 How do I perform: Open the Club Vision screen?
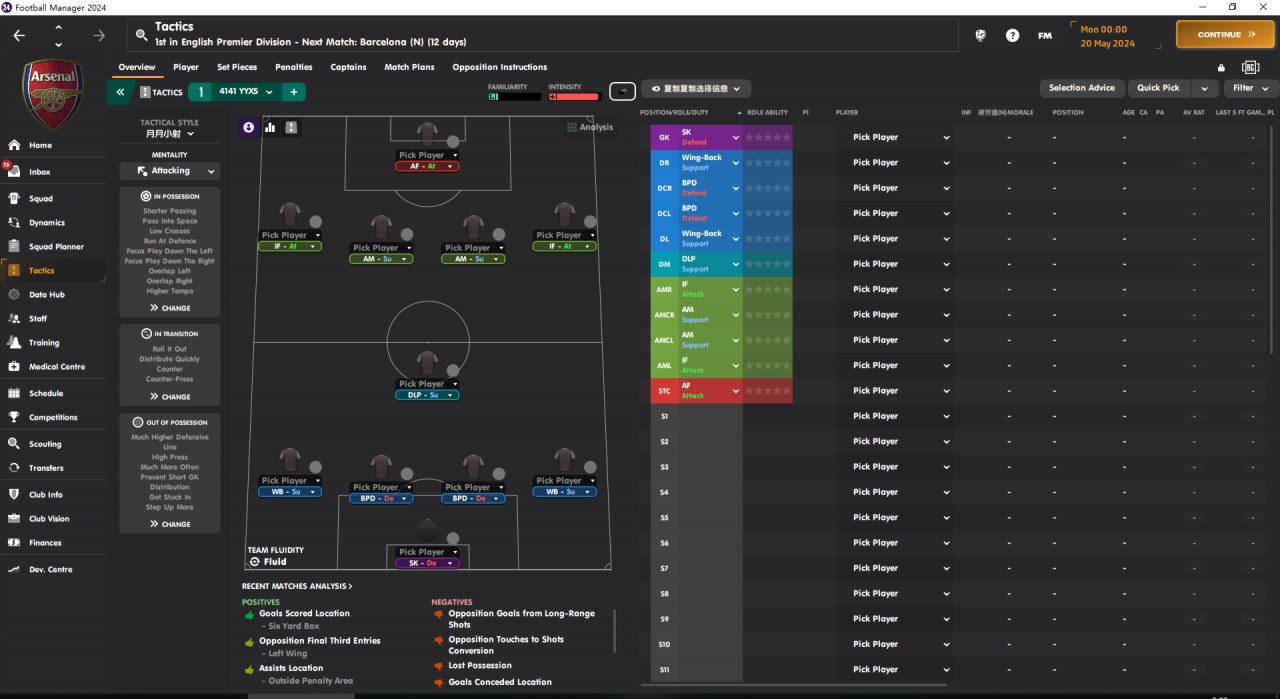coord(49,518)
